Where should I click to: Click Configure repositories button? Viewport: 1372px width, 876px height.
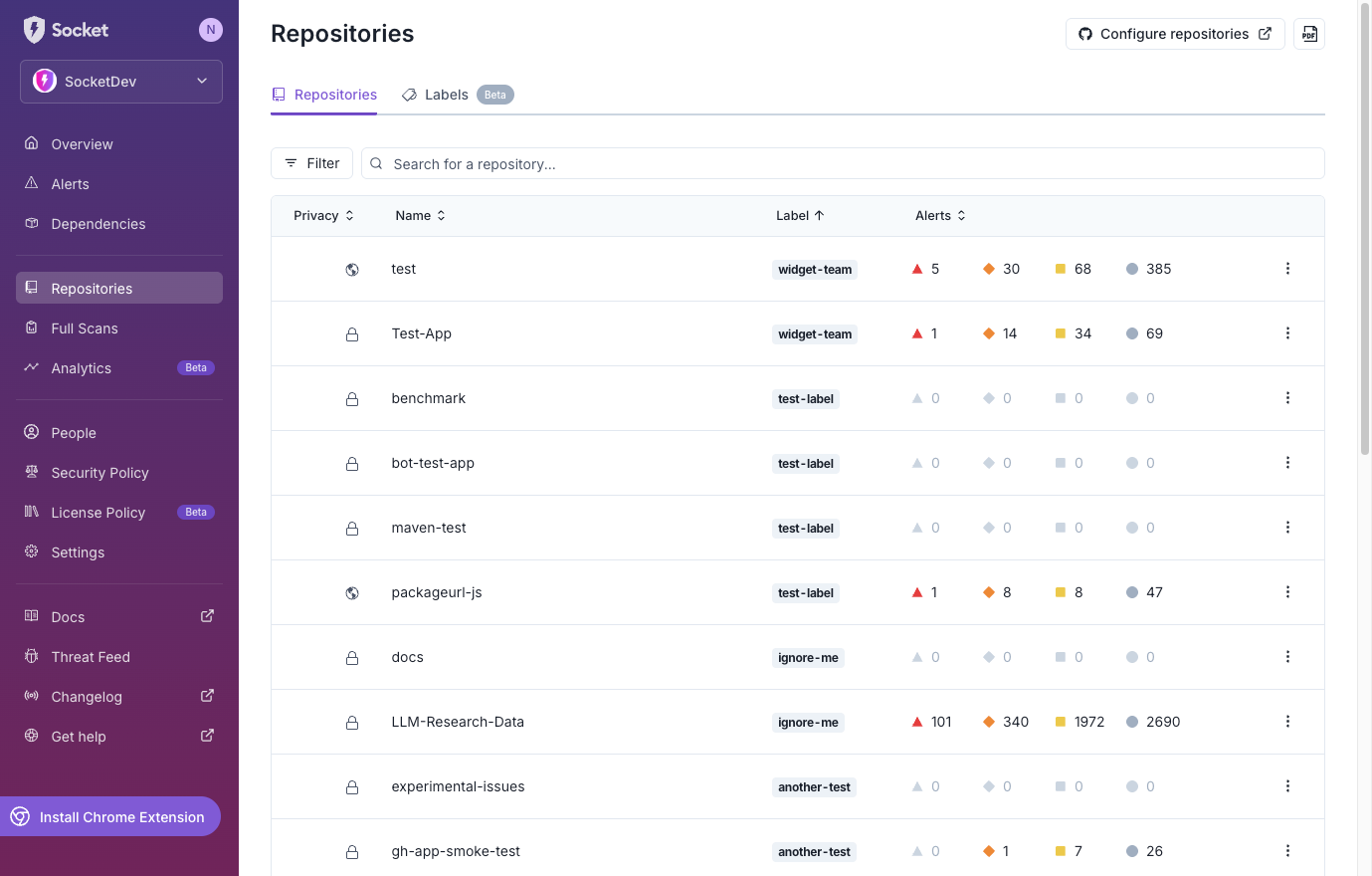[x=1175, y=34]
